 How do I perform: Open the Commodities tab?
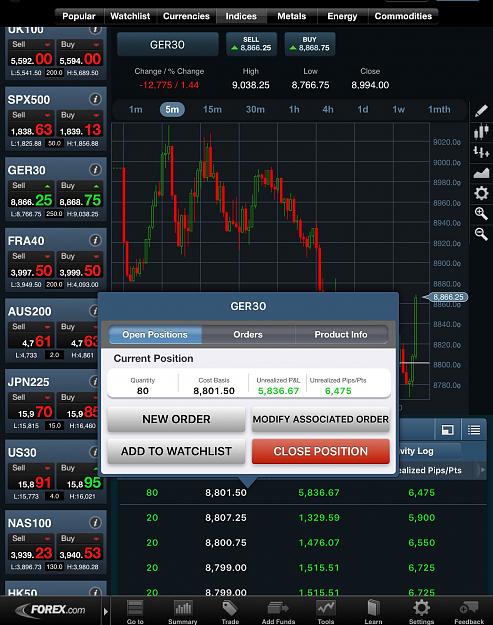coord(403,16)
